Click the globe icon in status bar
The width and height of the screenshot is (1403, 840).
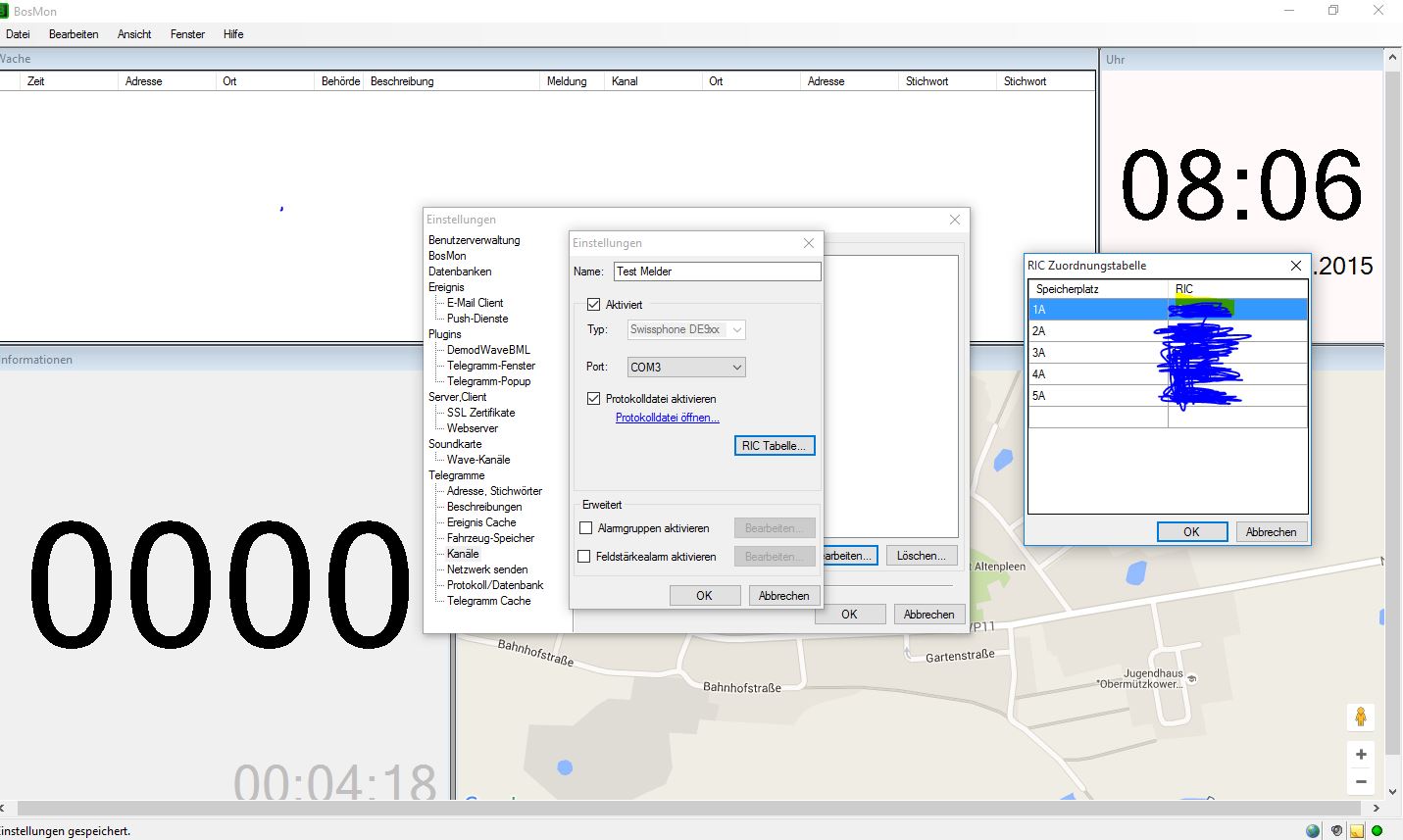tap(1313, 831)
